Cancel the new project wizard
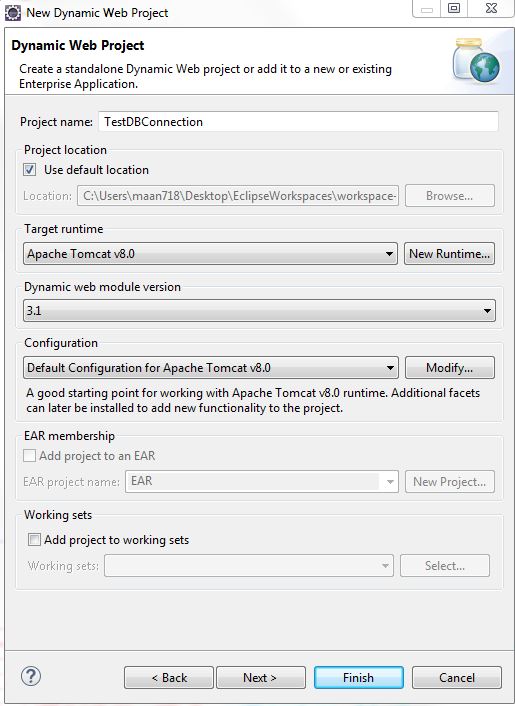 click(x=456, y=678)
